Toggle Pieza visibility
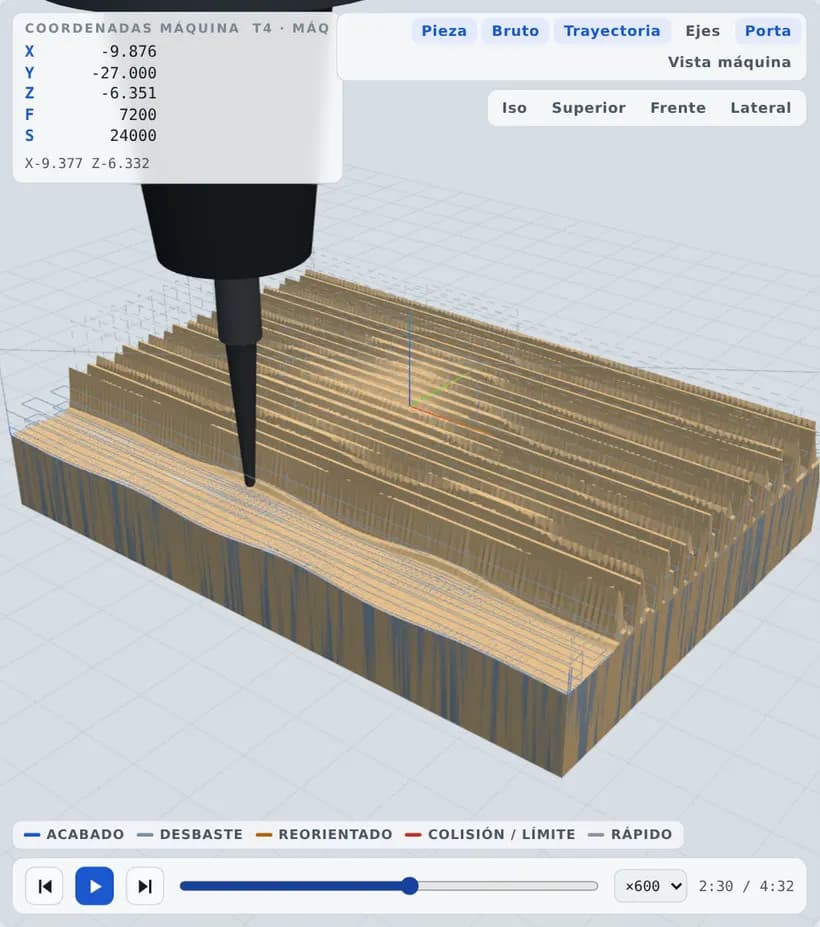820x927 pixels. coord(443,31)
